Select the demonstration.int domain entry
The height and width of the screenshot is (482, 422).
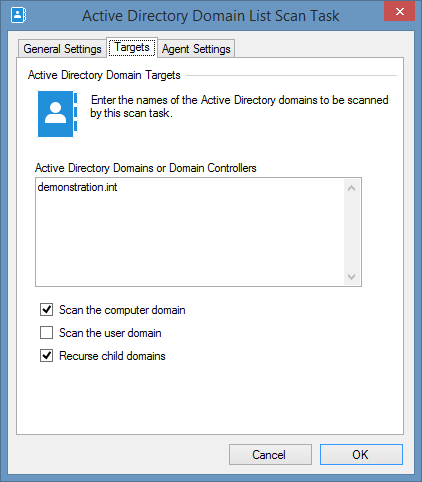pyautogui.click(x=77, y=187)
